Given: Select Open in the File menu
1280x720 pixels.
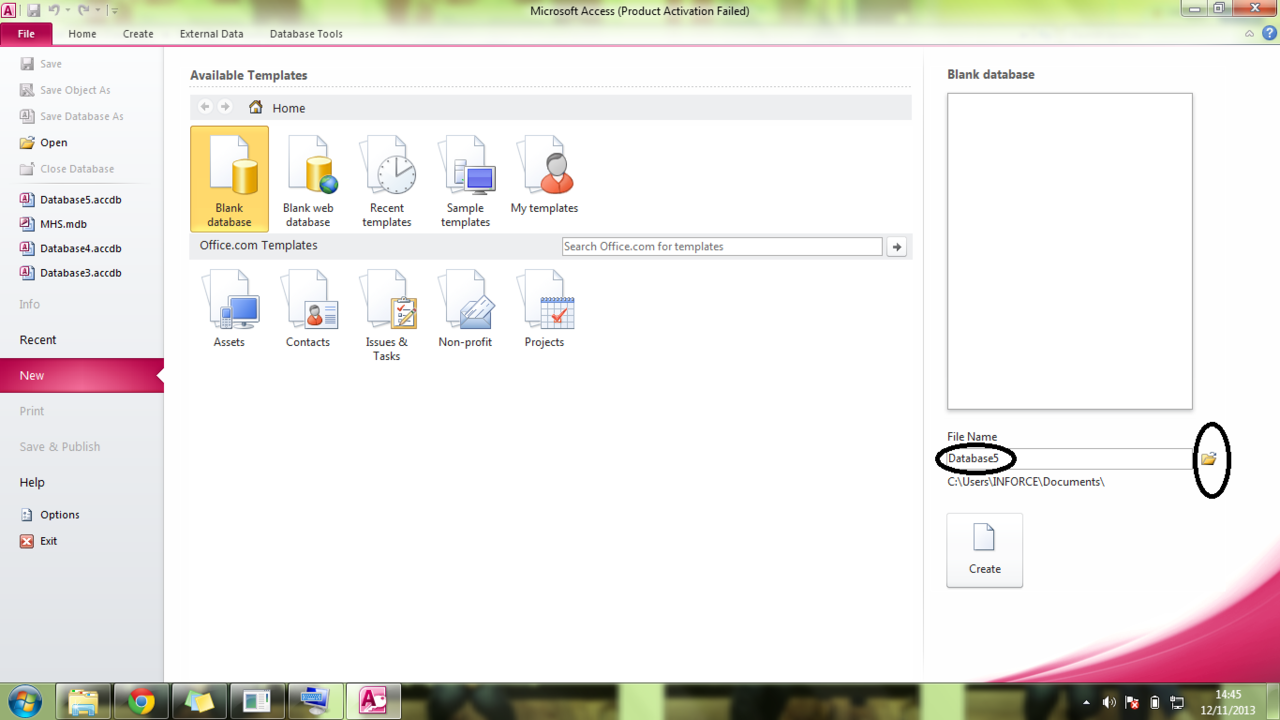Looking at the screenshot, I should pos(44,142).
